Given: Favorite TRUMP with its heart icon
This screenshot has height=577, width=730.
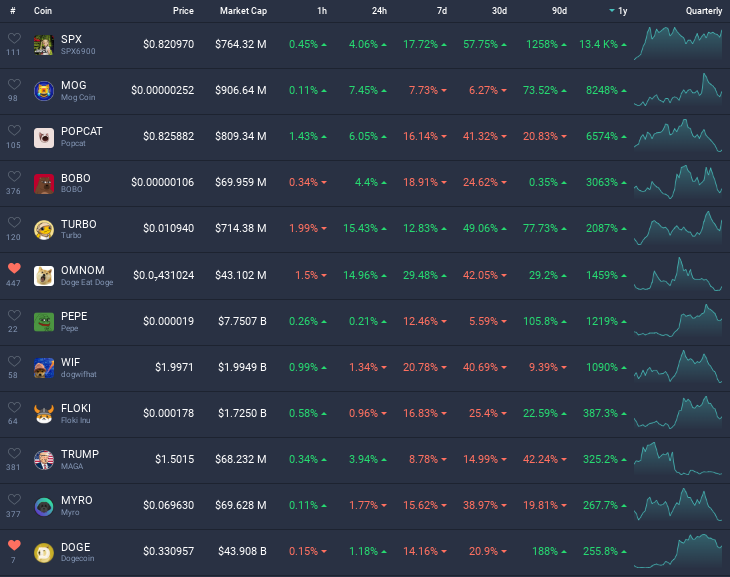Looking at the screenshot, I should tap(14, 453).
